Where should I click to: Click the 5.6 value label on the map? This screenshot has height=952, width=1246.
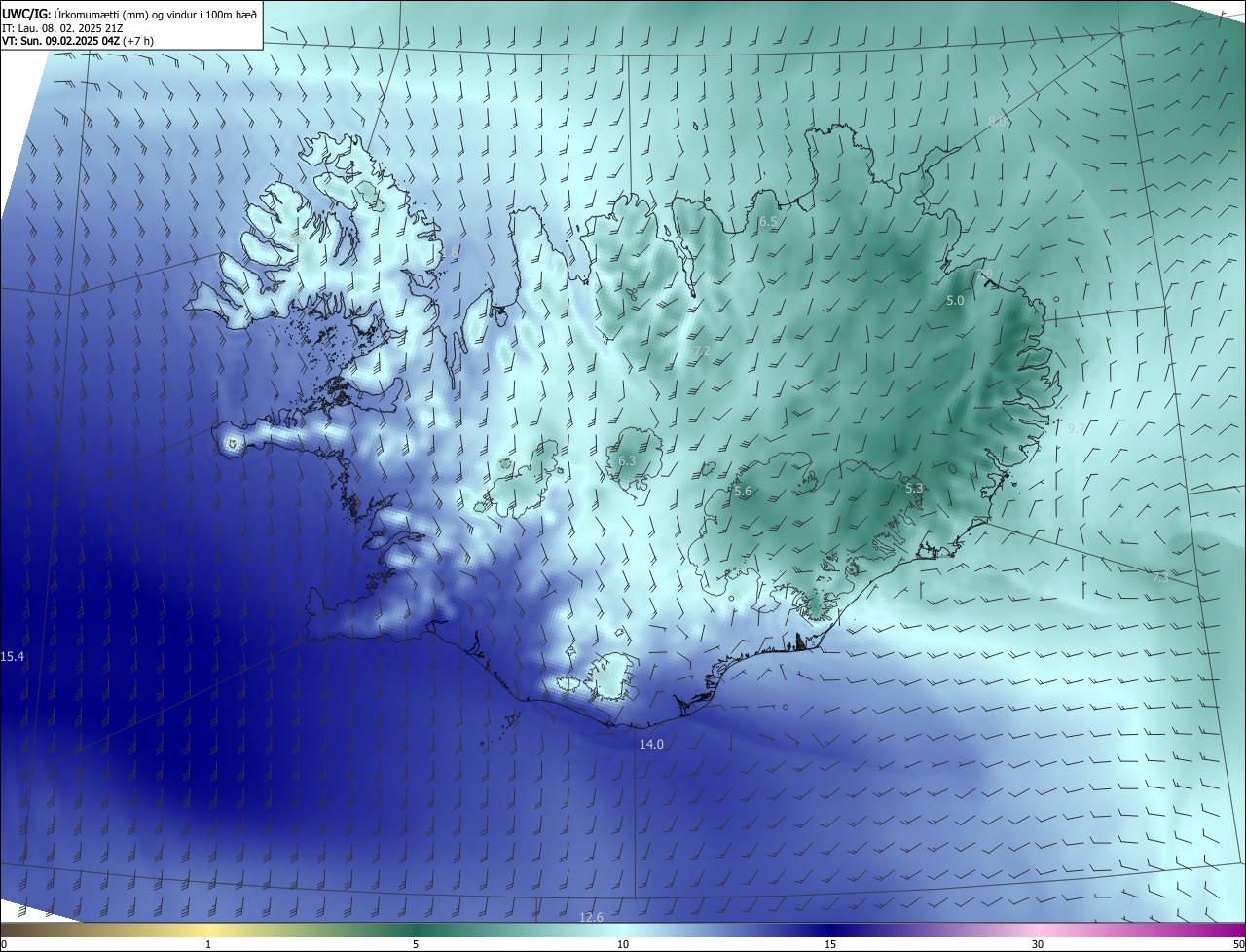click(x=743, y=492)
